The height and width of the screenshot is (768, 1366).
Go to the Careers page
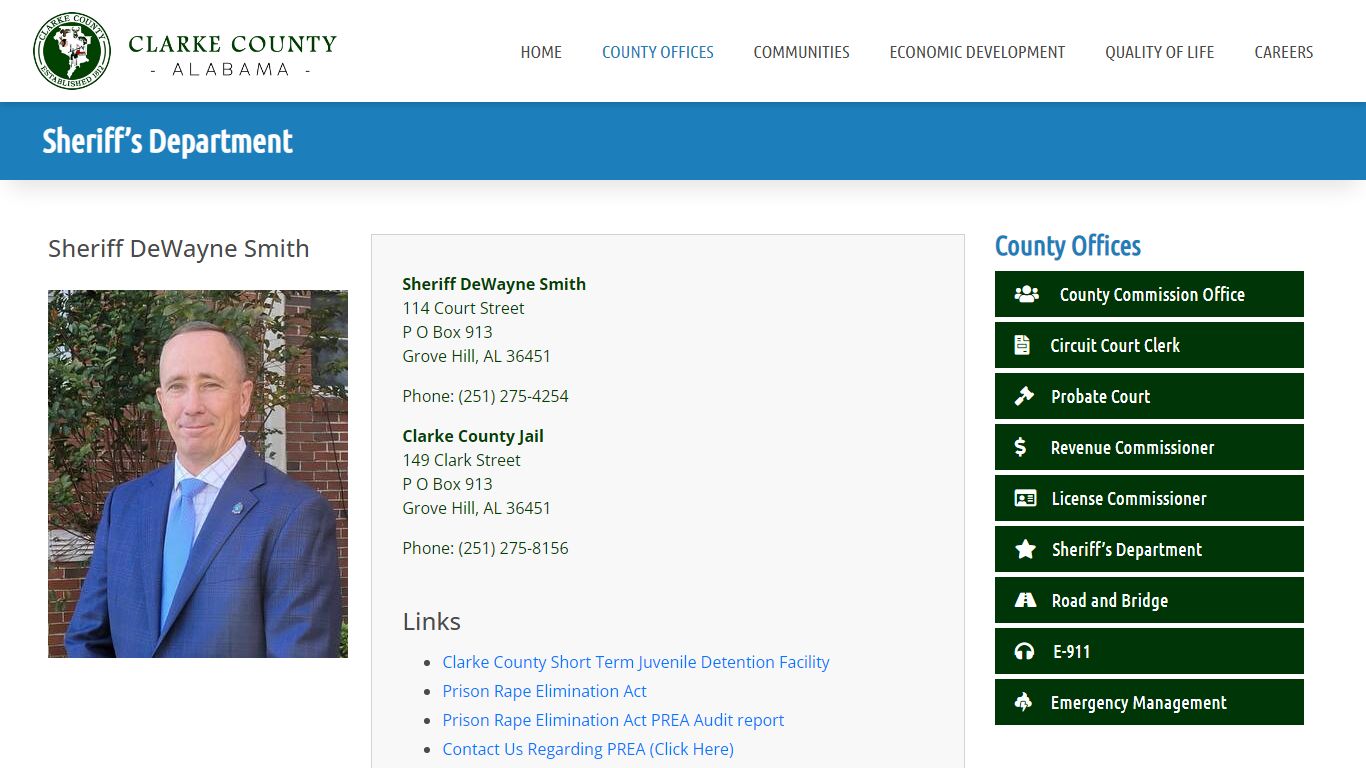click(x=1283, y=52)
